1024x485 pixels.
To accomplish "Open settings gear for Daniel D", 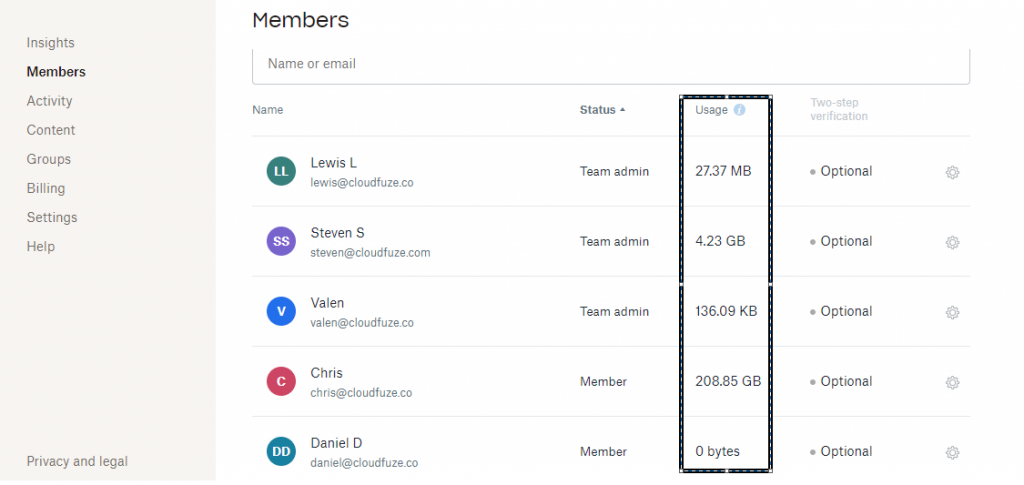I will tap(952, 452).
